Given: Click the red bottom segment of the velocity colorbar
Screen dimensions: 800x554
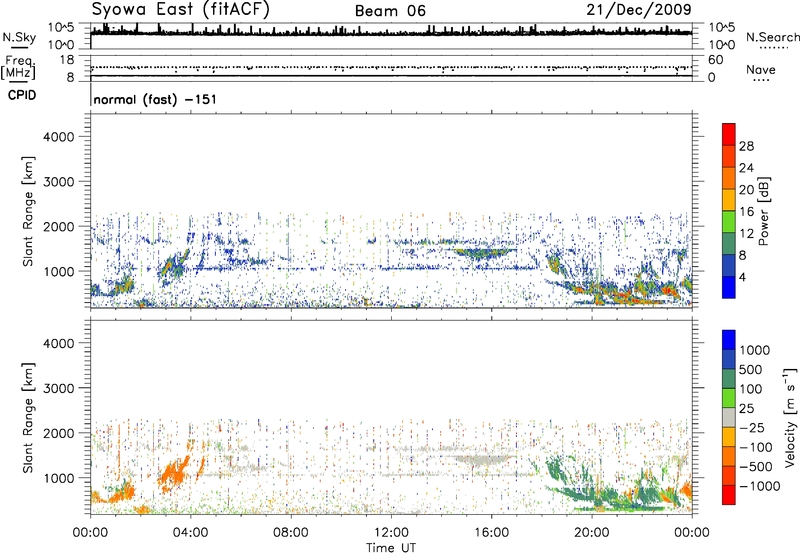Looking at the screenshot, I should (x=729, y=495).
